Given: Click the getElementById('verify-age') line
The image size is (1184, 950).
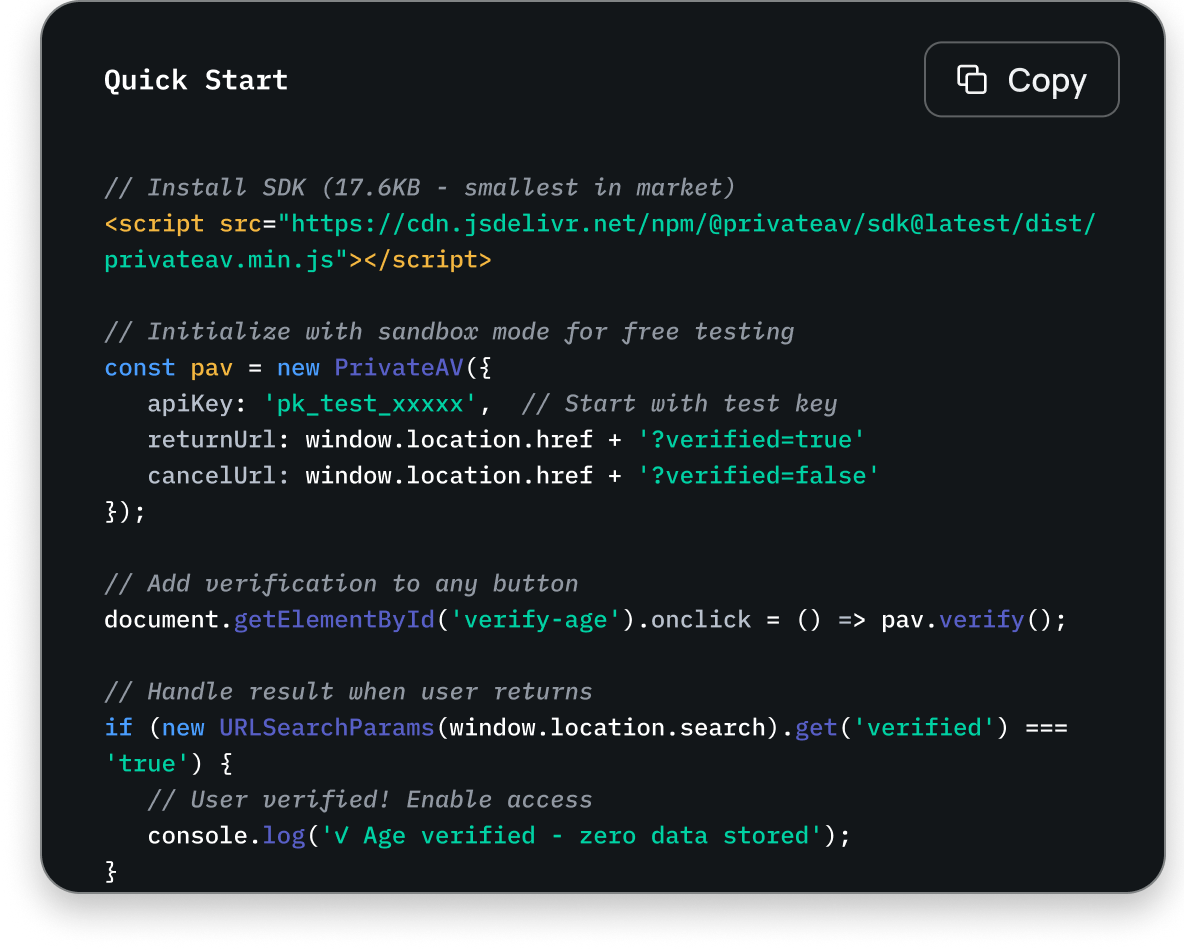Looking at the screenshot, I should pyautogui.click(x=585, y=620).
